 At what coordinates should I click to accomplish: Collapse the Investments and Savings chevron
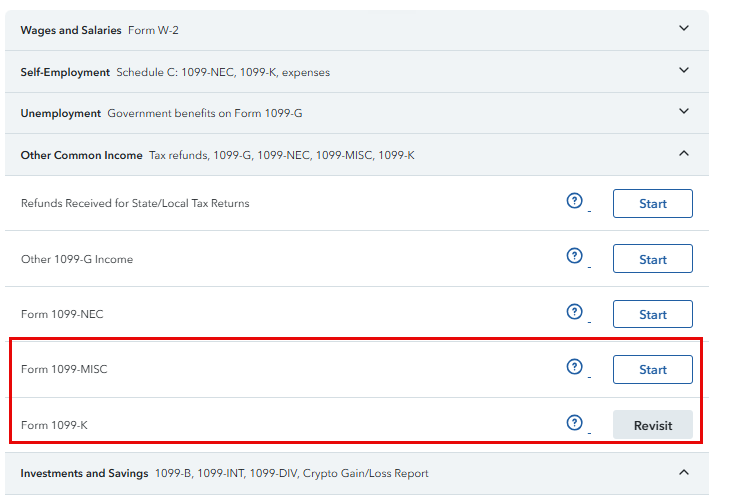tap(684, 472)
